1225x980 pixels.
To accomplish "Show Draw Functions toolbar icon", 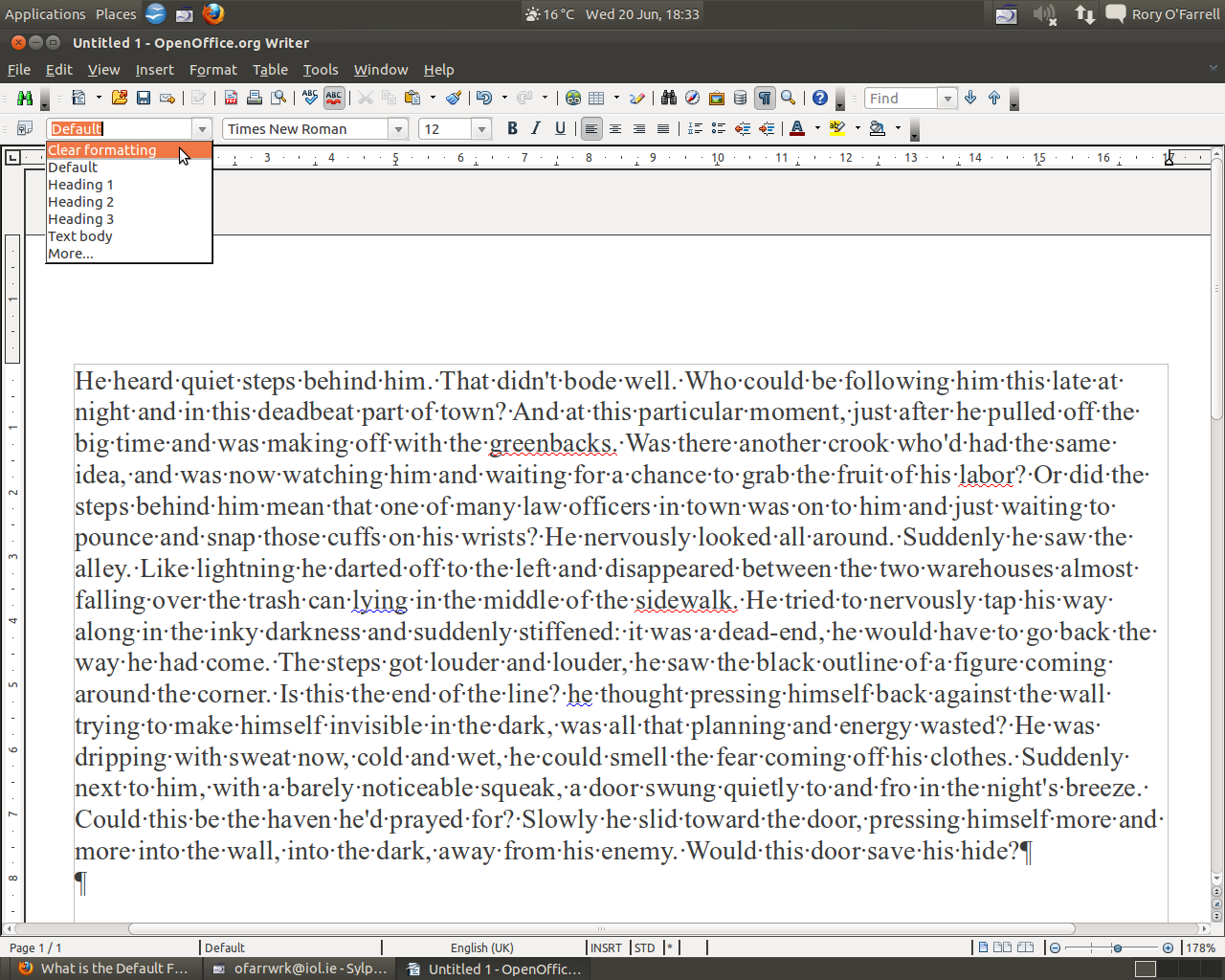I will (637, 98).
